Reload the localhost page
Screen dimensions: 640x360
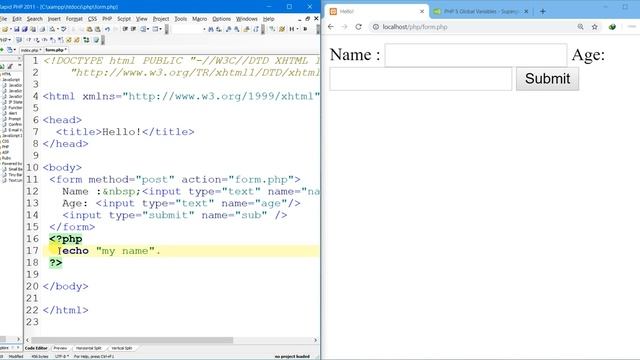coord(358,27)
